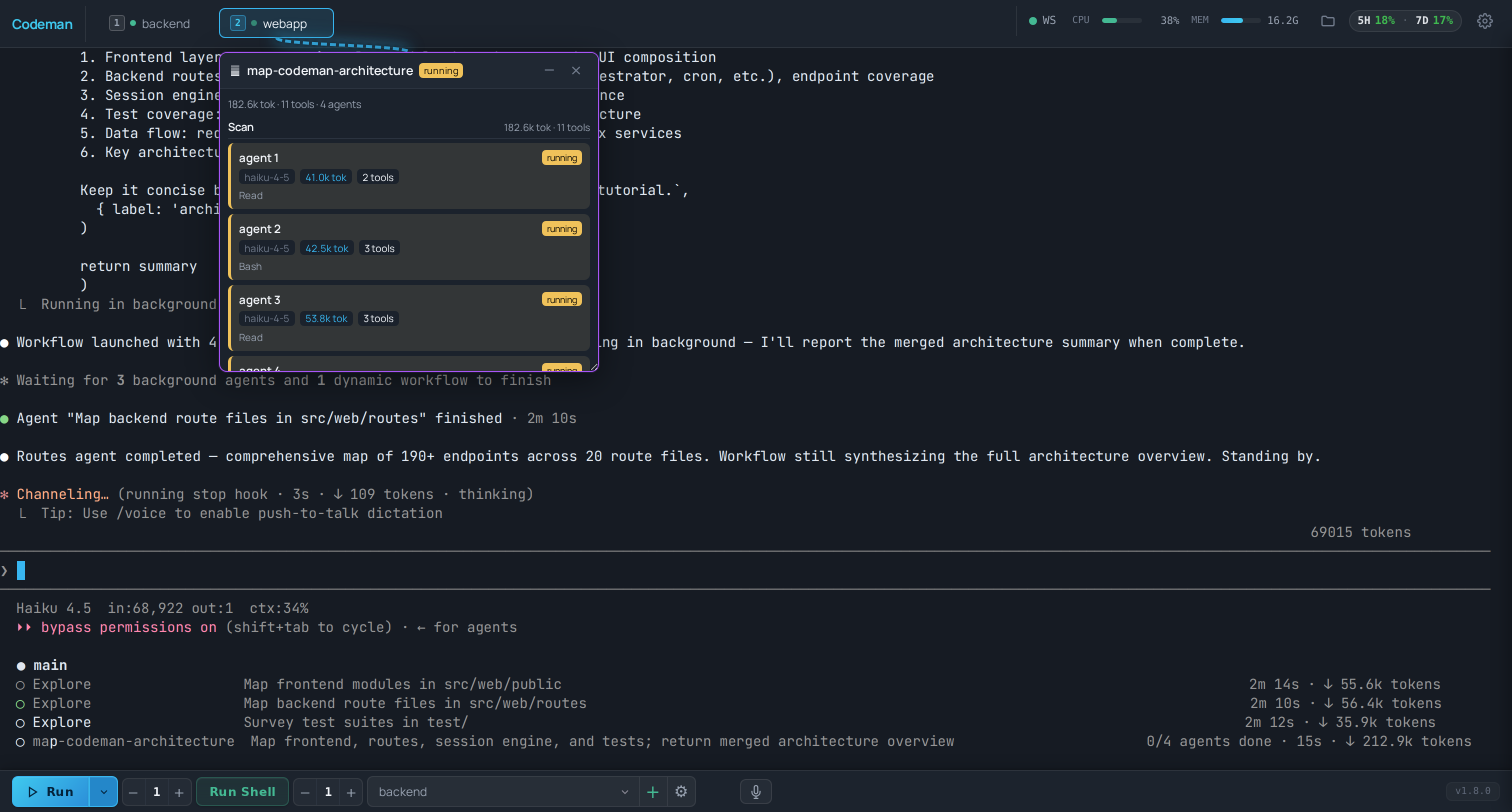Image resolution: width=1512 pixels, height=812 pixels.
Task: Select the agent 3 card
Action: pyautogui.click(x=409, y=318)
